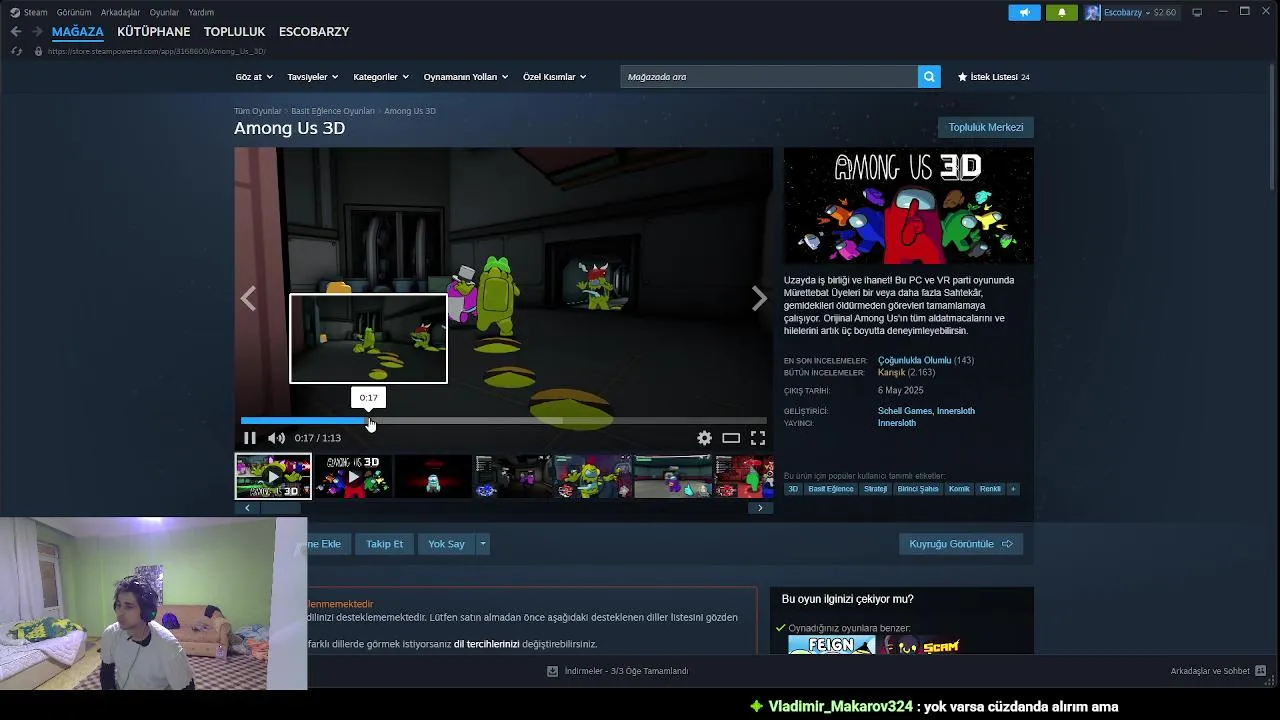Open the Escobarzy account dropdown
1280x720 pixels.
[1132, 12]
